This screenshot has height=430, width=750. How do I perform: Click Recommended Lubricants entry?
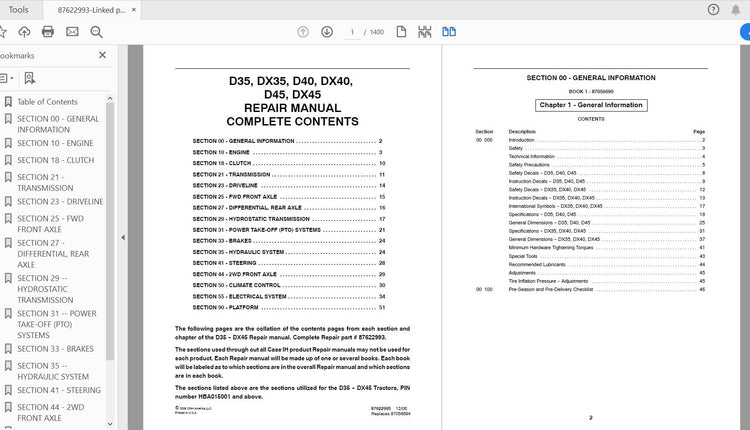point(607,265)
